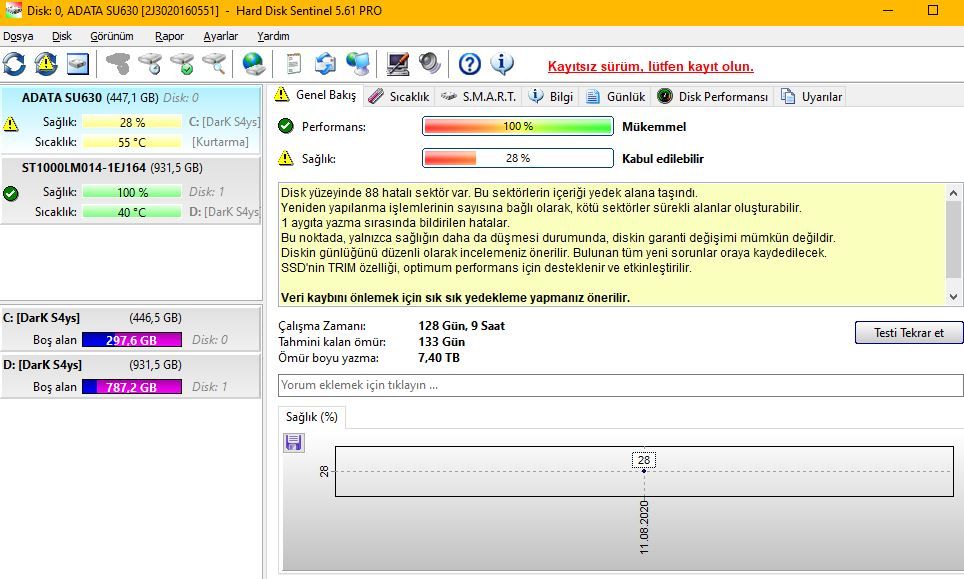The width and height of the screenshot is (964, 579).
Task: Click the ST1000LM014 temperature 40 °C bar
Action: [x=132, y=212]
